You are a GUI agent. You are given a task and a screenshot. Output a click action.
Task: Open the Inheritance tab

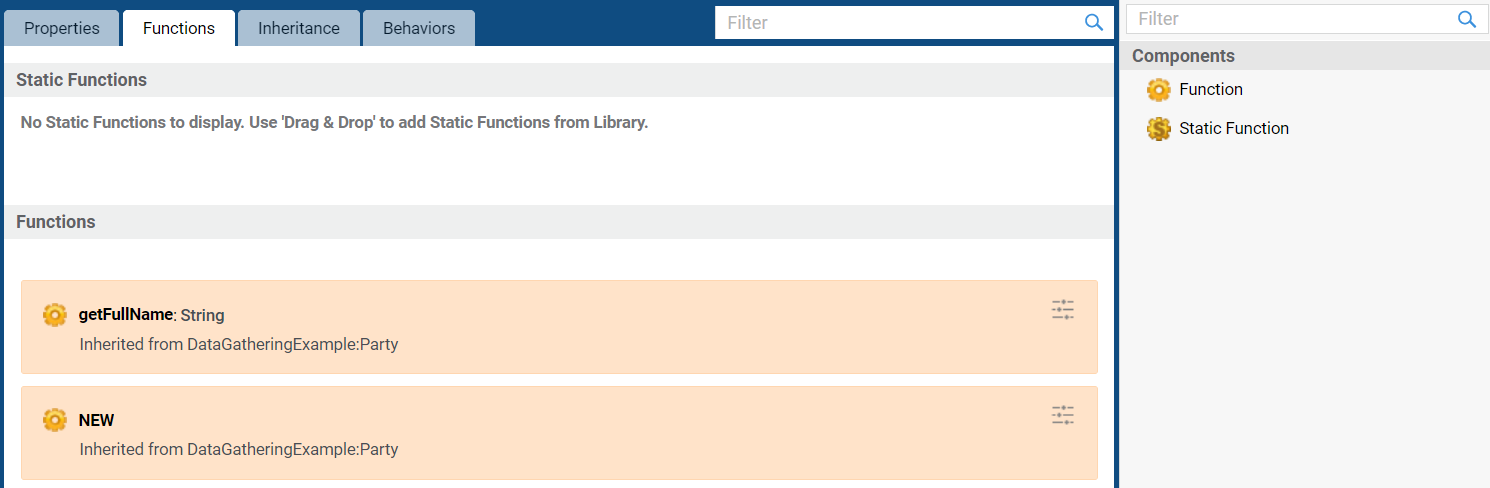(x=299, y=28)
